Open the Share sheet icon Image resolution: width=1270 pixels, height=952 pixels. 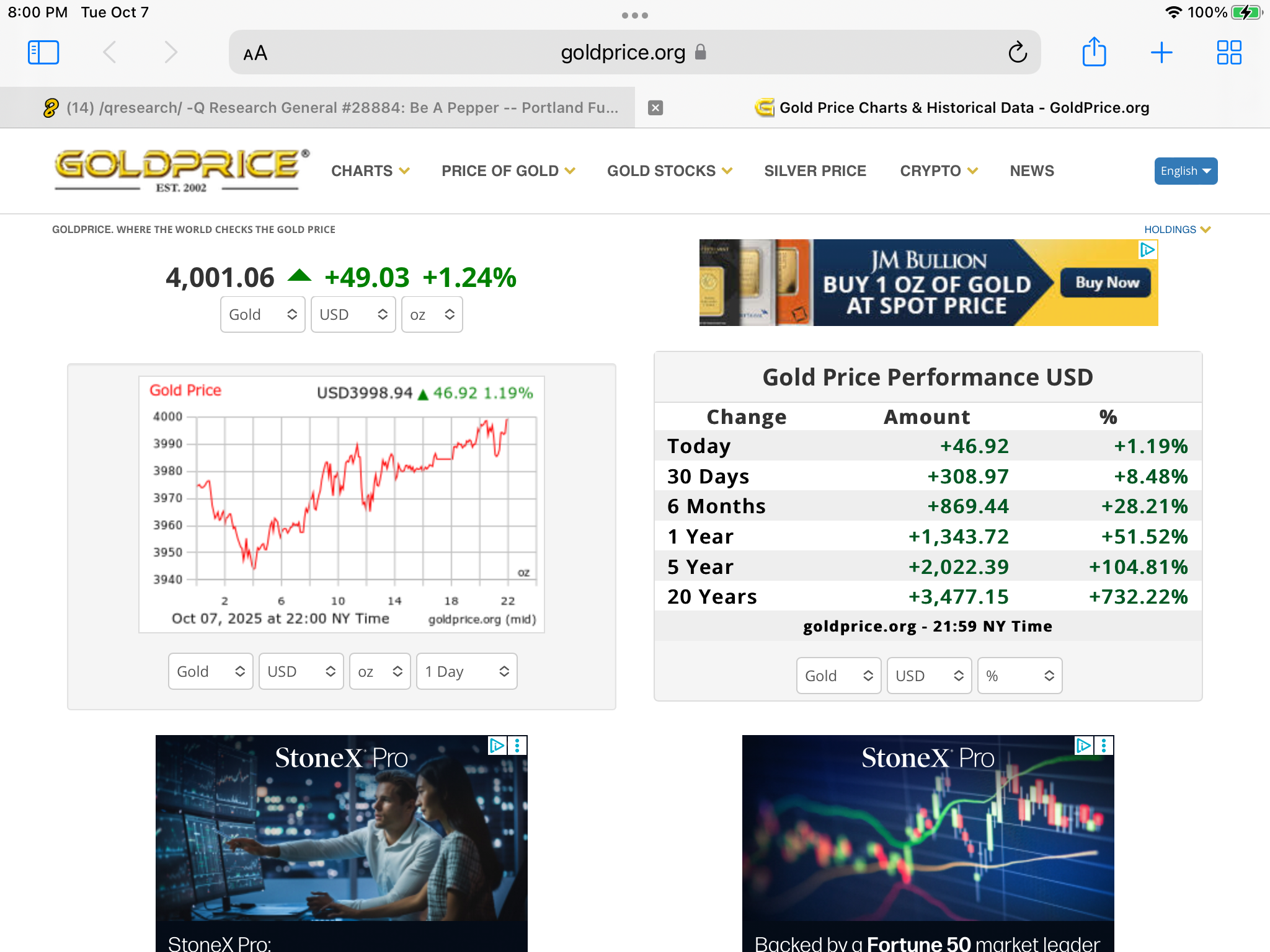tap(1094, 52)
